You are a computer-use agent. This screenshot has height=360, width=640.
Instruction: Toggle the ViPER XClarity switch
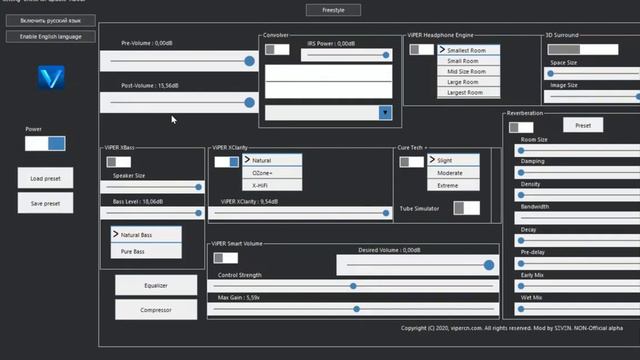227,162
